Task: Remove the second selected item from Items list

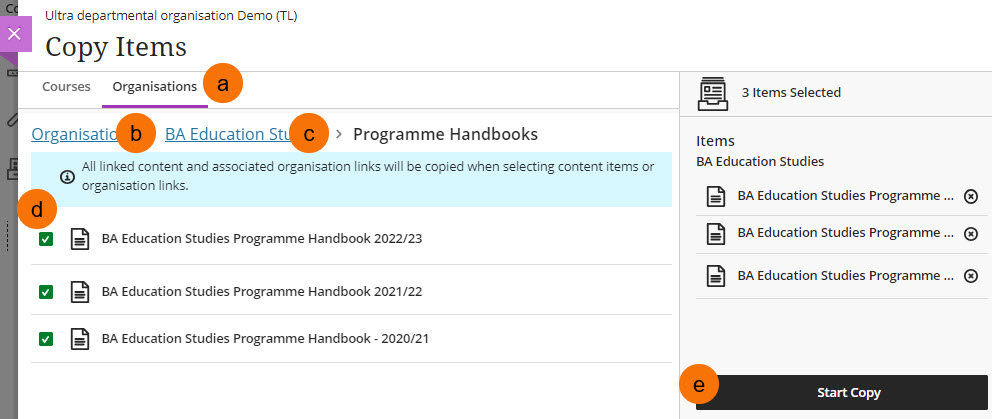Action: coord(970,234)
